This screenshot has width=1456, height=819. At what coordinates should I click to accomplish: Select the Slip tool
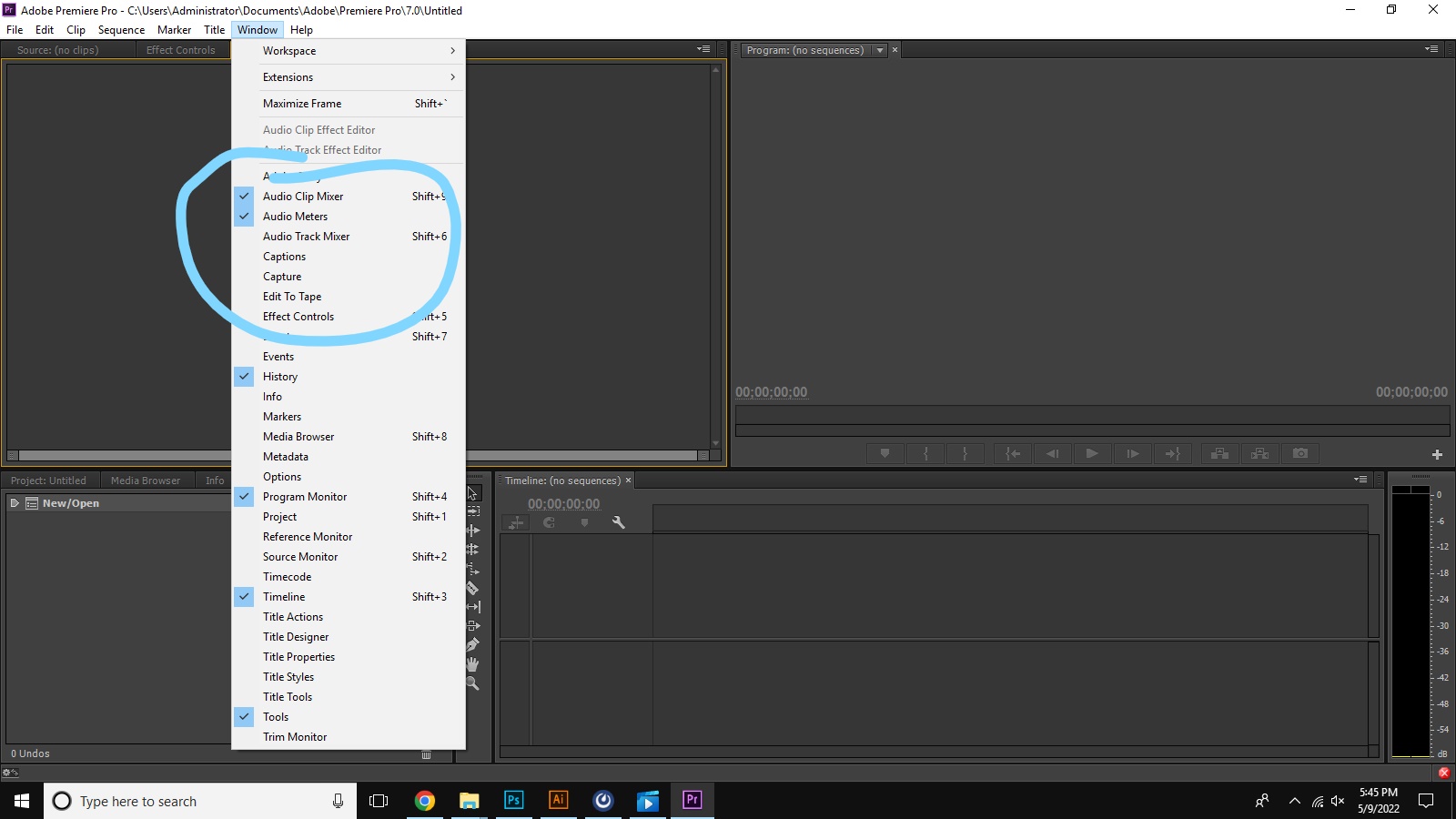click(472, 607)
